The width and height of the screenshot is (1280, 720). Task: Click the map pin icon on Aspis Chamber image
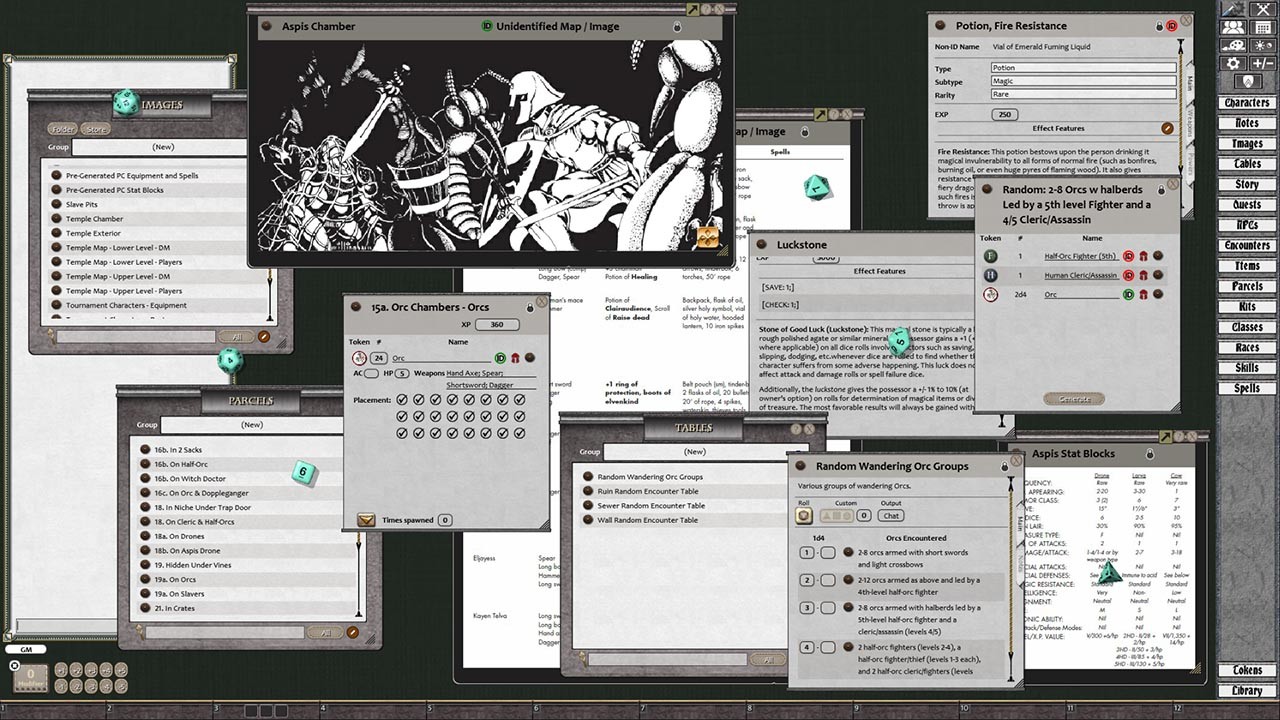pyautogui.click(x=706, y=237)
